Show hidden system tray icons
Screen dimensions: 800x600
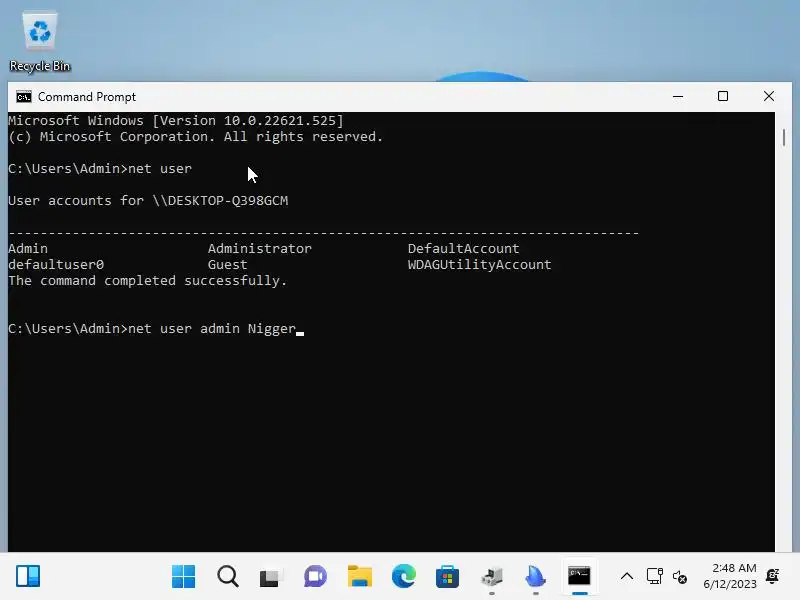point(627,577)
